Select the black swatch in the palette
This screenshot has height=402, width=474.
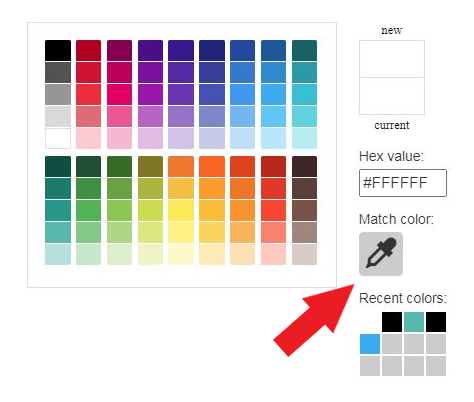point(58,51)
